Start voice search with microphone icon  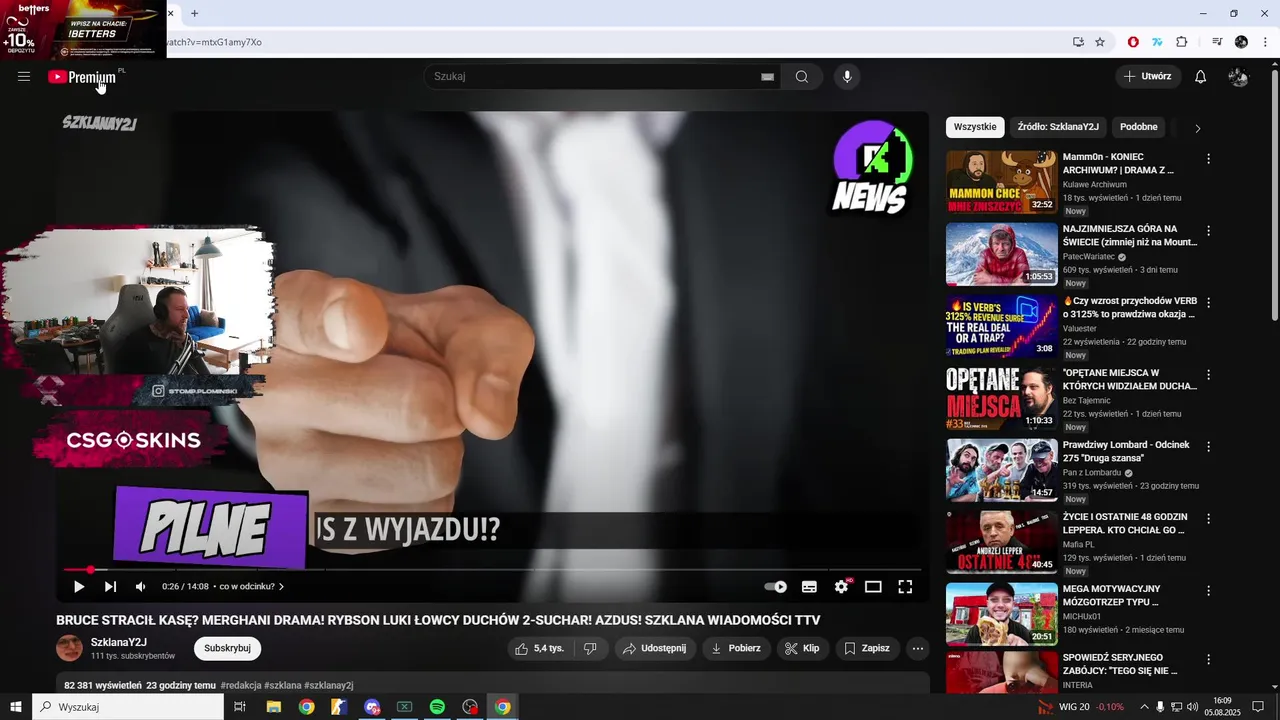pos(847,77)
